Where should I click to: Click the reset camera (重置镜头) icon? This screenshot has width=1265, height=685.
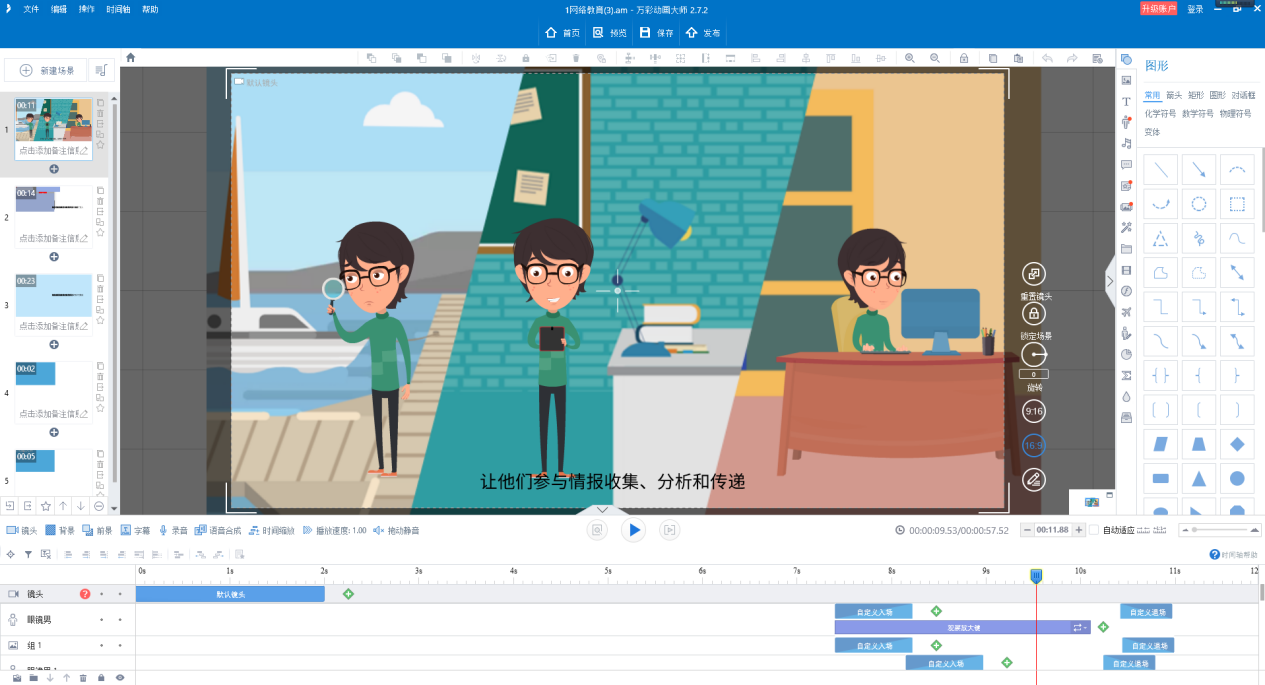click(1034, 273)
